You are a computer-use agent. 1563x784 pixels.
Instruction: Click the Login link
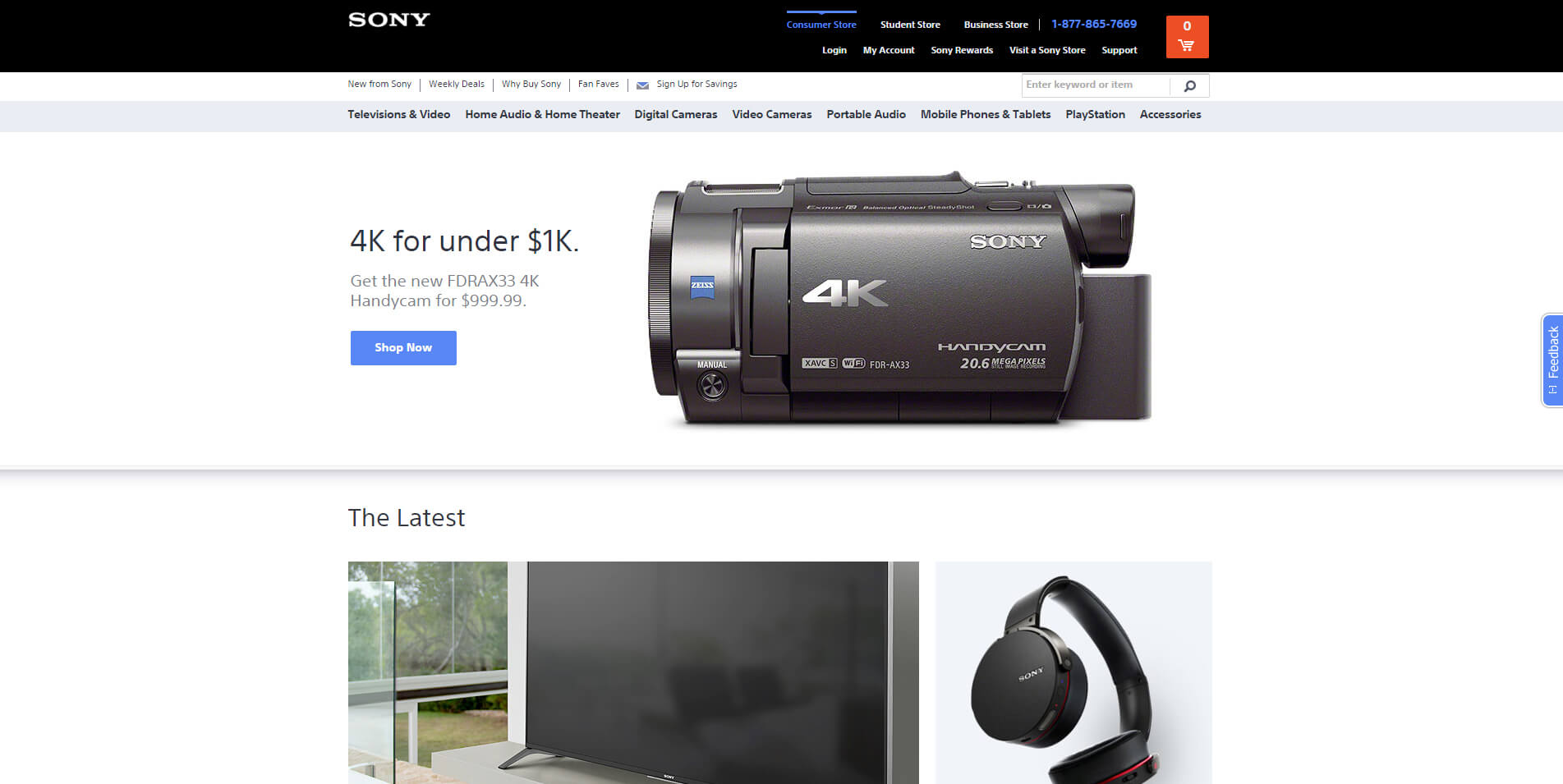[834, 51]
